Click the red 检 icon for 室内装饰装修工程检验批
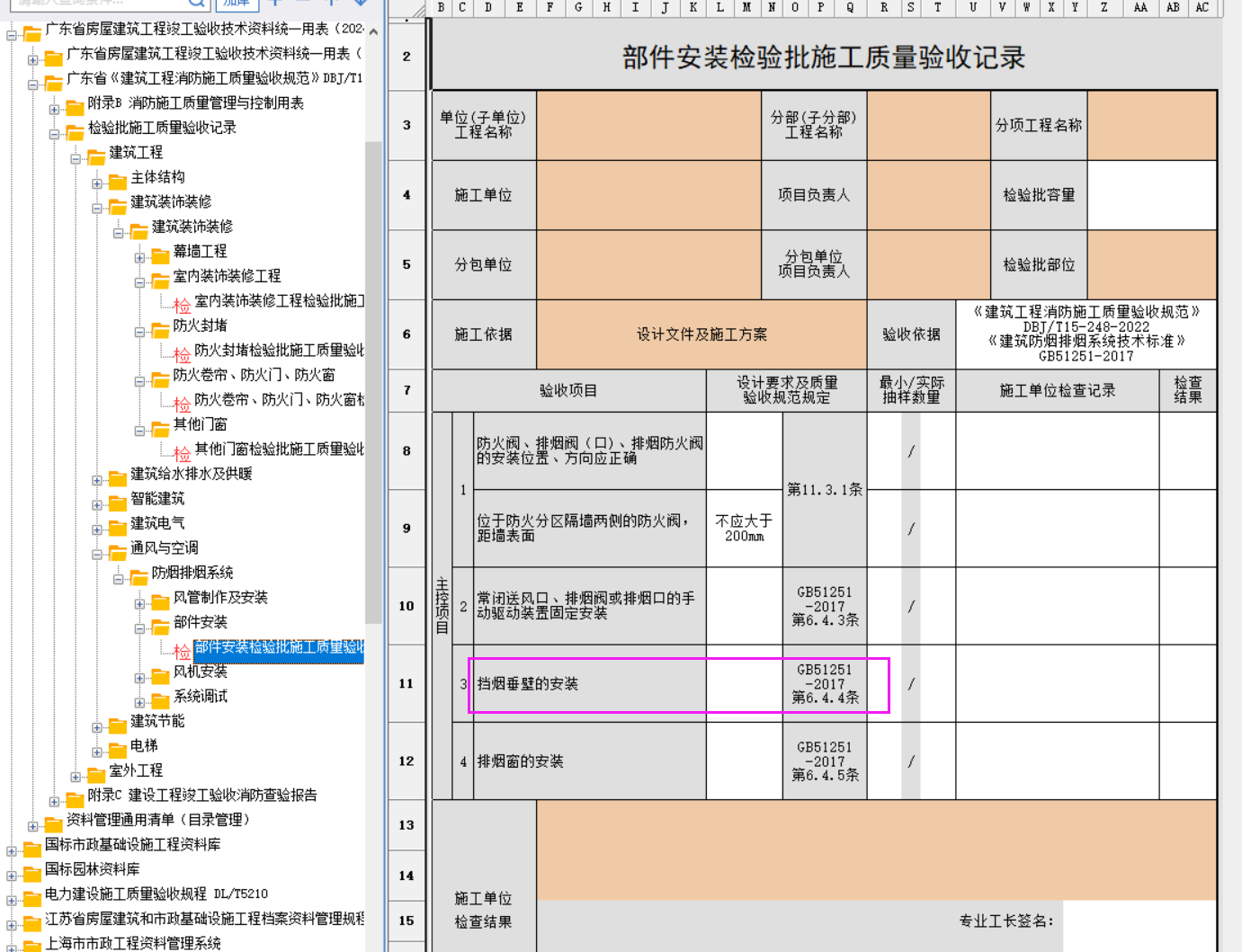This screenshot has width=1242, height=952. click(182, 304)
